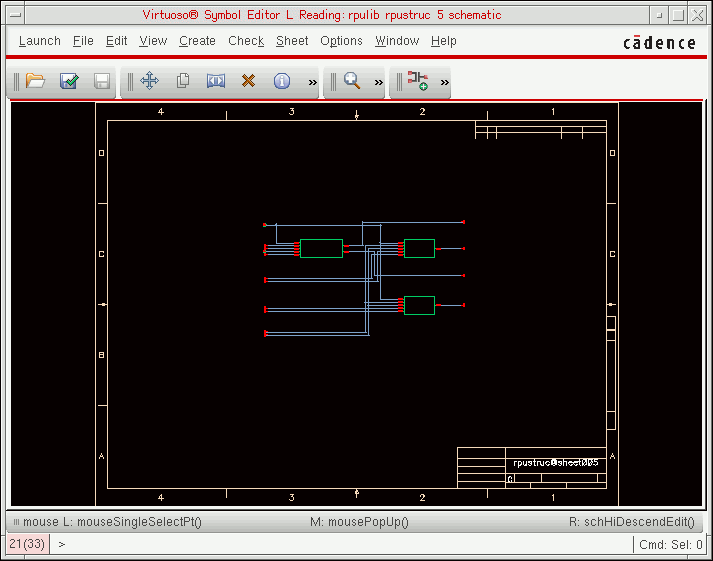Open the Launch menu
The image size is (713, 561).
[40, 41]
